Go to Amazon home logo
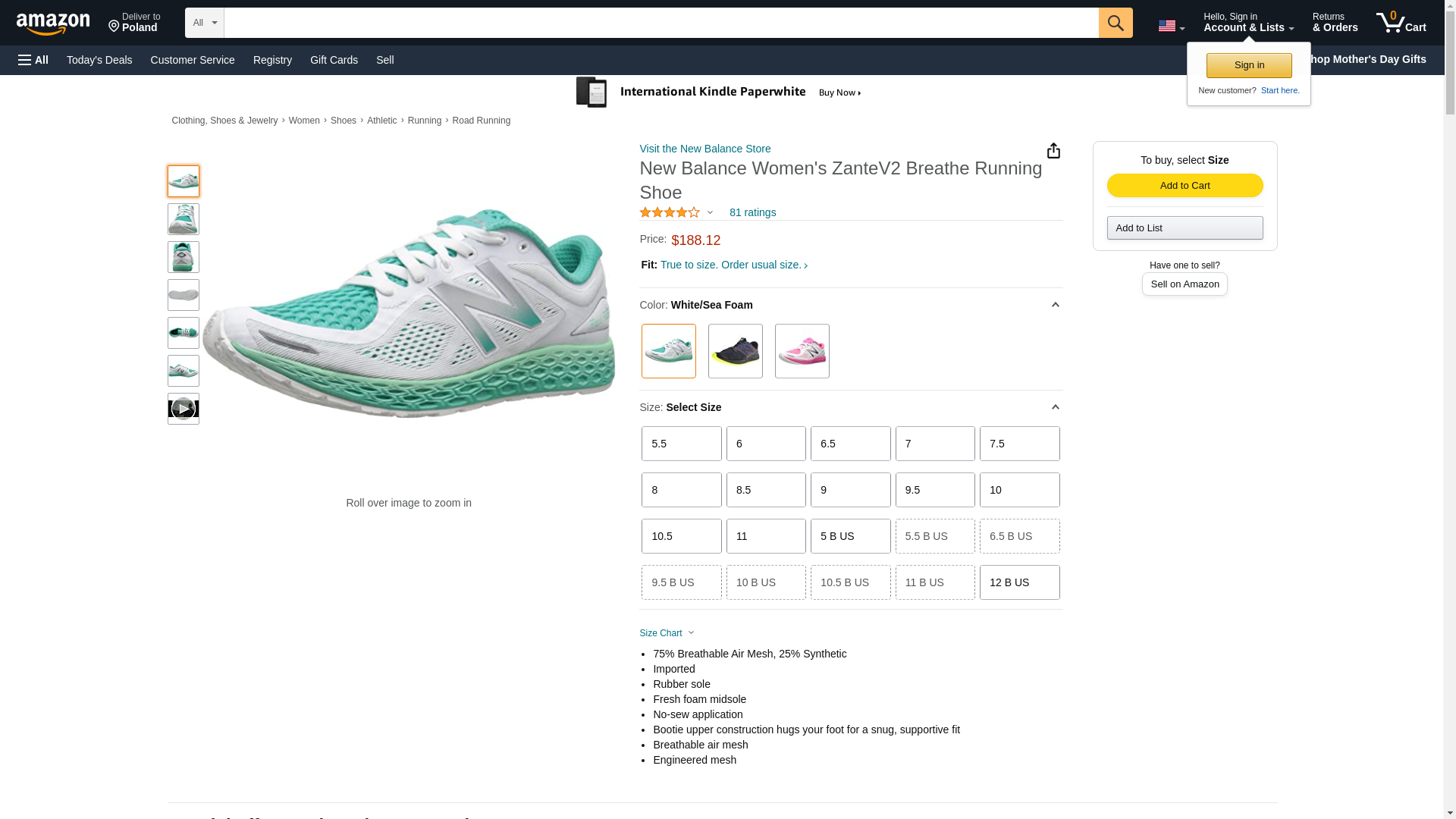 tap(53, 24)
